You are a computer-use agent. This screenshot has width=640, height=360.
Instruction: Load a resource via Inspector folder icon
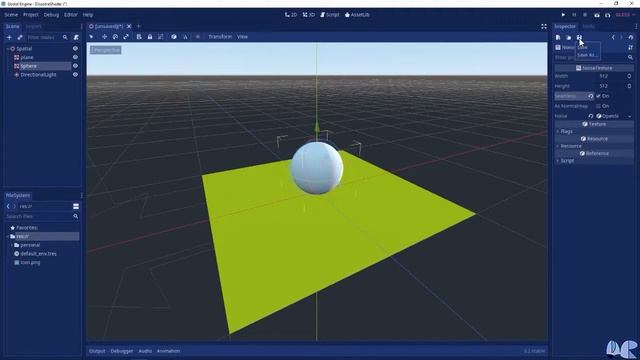[569, 38]
